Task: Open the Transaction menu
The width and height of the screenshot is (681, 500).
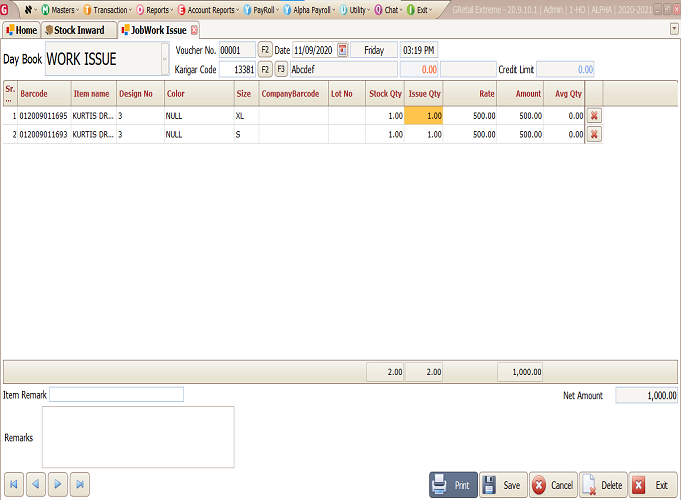Action: click(107, 10)
